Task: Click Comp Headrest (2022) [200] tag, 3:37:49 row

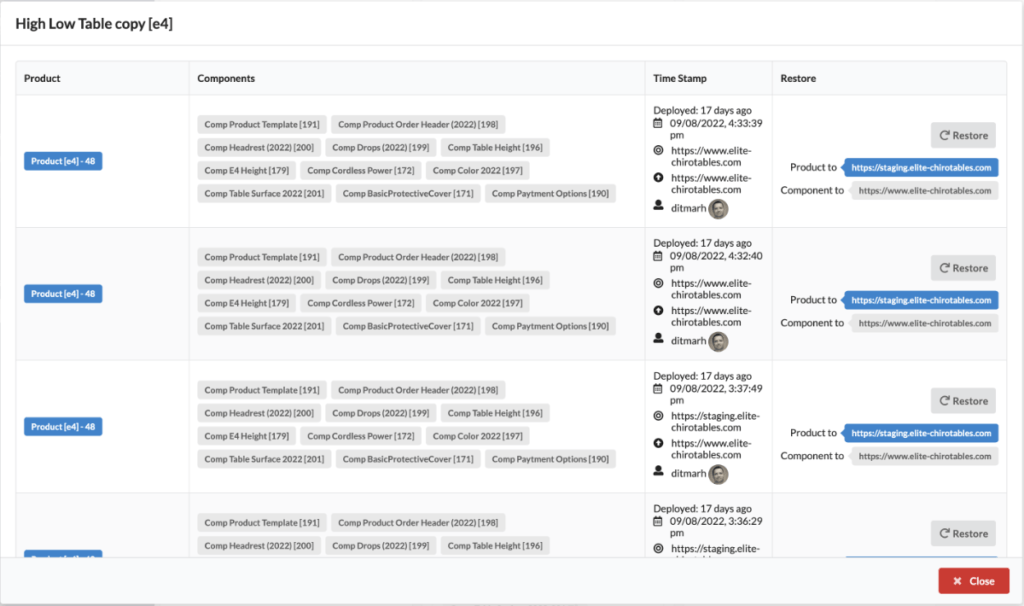Action: [x=259, y=413]
